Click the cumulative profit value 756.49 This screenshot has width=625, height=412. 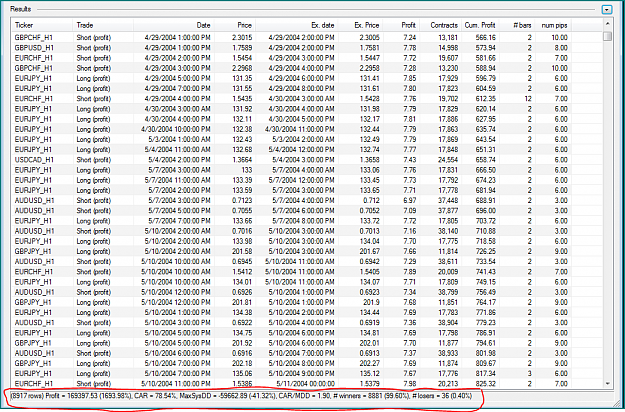(485, 292)
